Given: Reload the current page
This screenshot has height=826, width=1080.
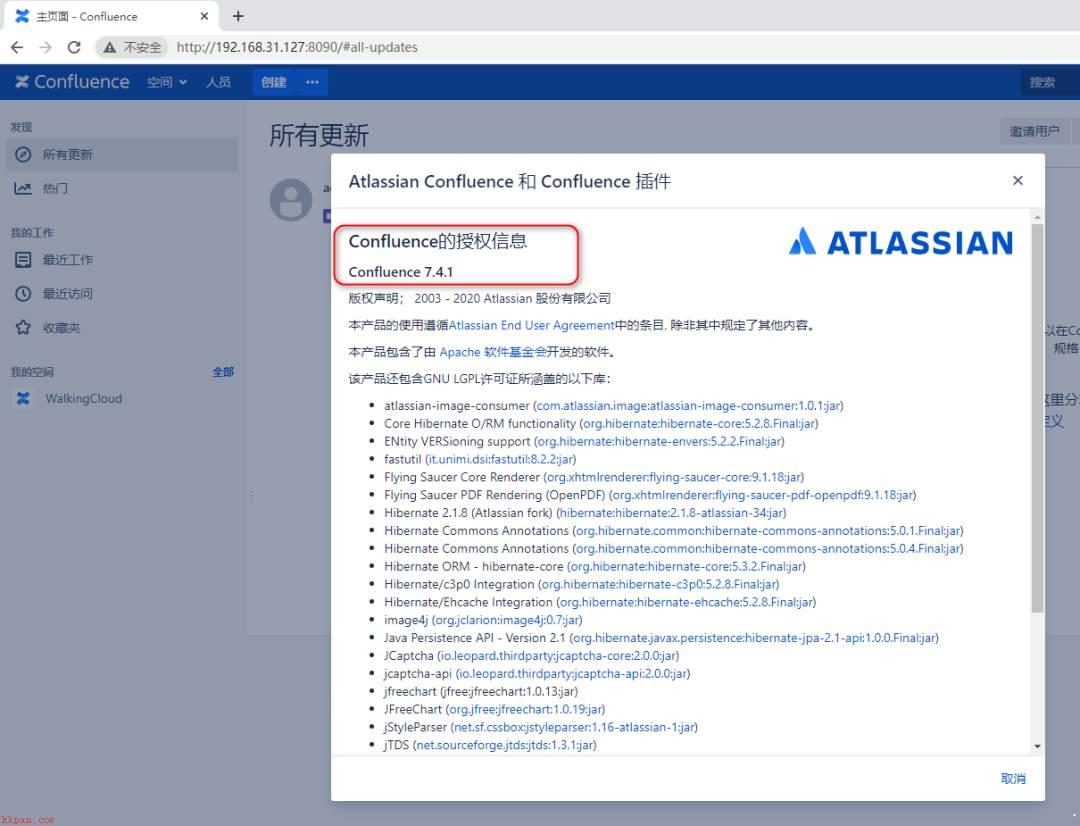Looking at the screenshot, I should pyautogui.click(x=74, y=47).
